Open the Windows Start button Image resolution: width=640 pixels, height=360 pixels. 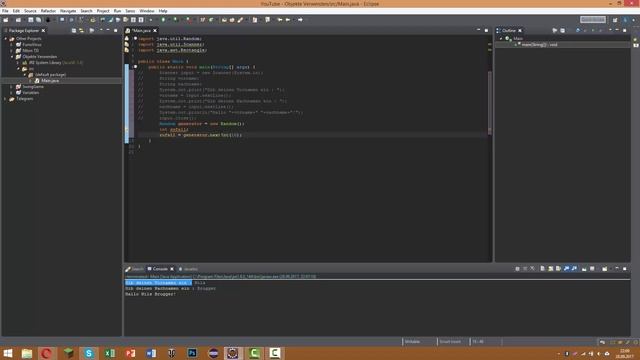click(x=7, y=353)
